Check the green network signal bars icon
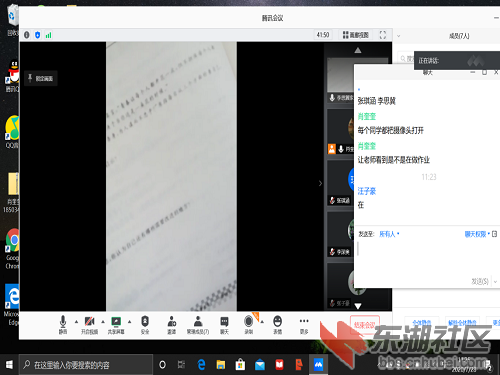 pos(49,35)
